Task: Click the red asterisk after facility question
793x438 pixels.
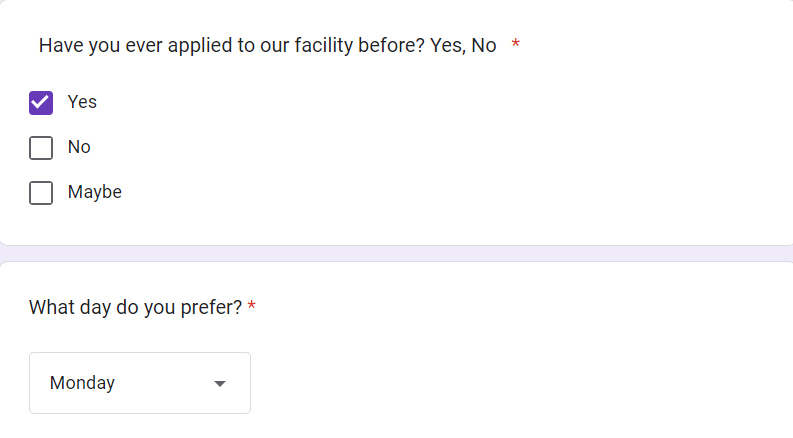Action: (x=516, y=46)
